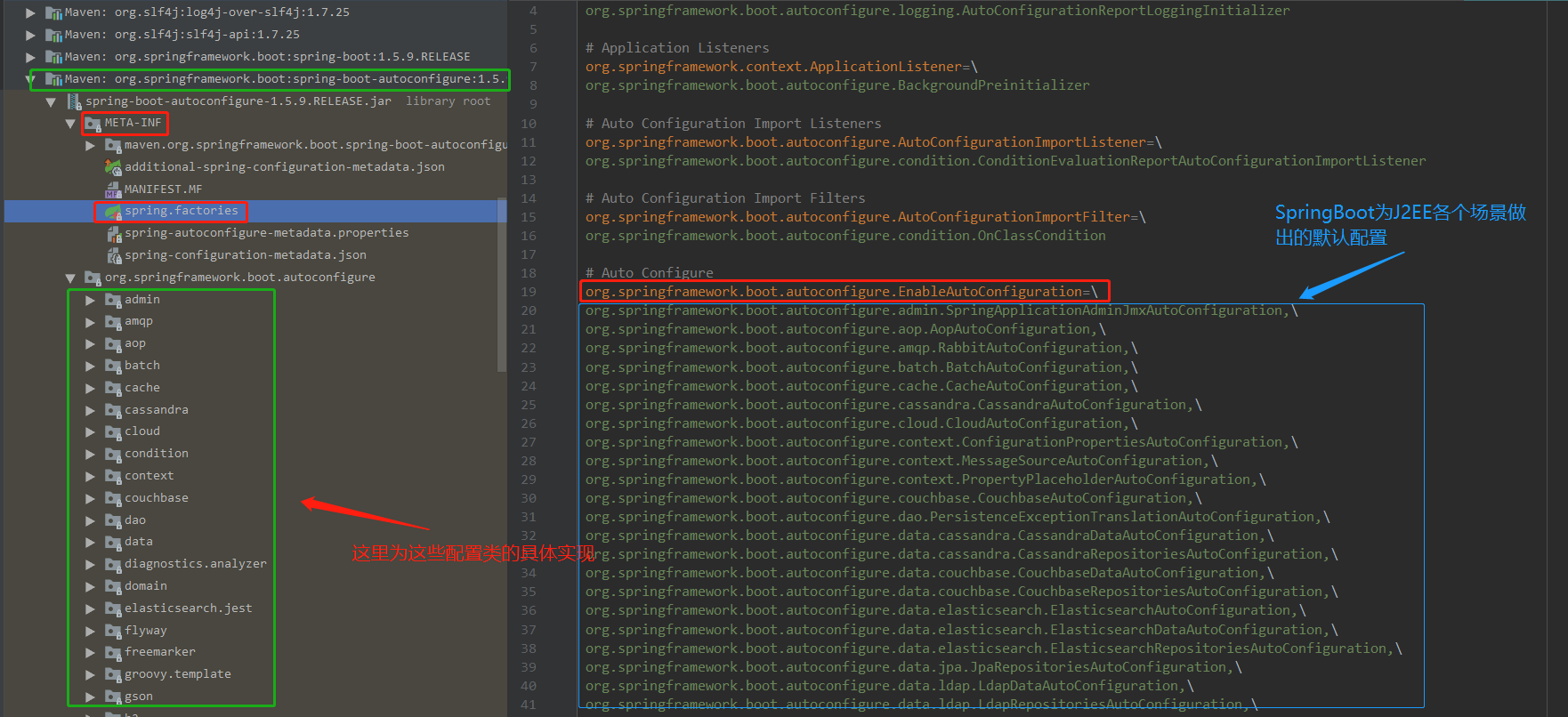Click the AopAutoConfiguration line

[845, 329]
